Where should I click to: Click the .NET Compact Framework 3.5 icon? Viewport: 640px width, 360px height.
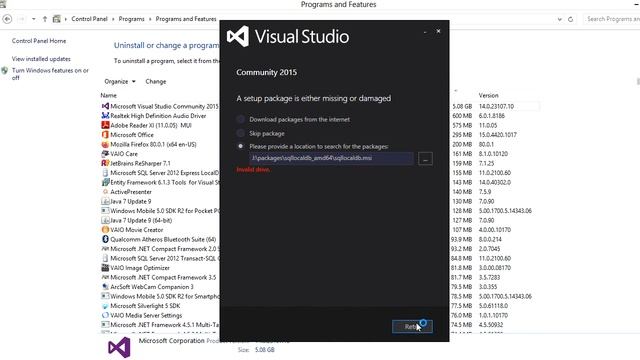click(105, 277)
